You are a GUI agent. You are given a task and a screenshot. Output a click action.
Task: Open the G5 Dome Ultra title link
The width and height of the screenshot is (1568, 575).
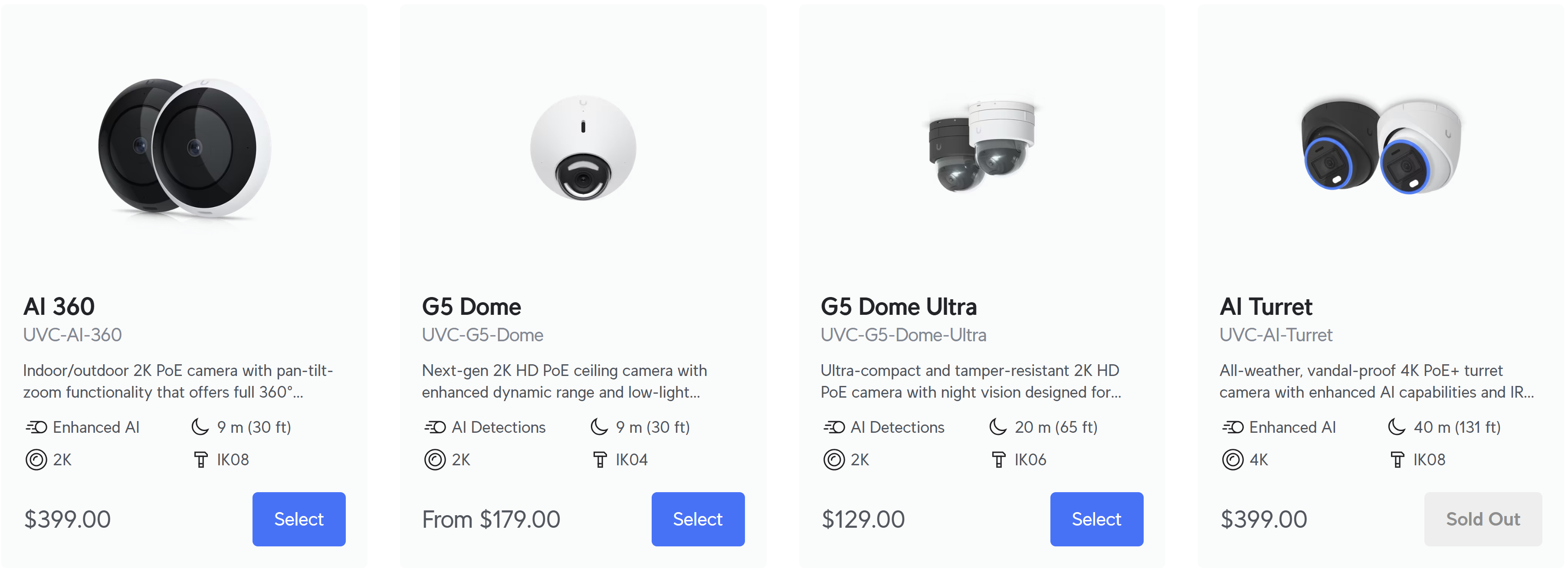point(899,307)
